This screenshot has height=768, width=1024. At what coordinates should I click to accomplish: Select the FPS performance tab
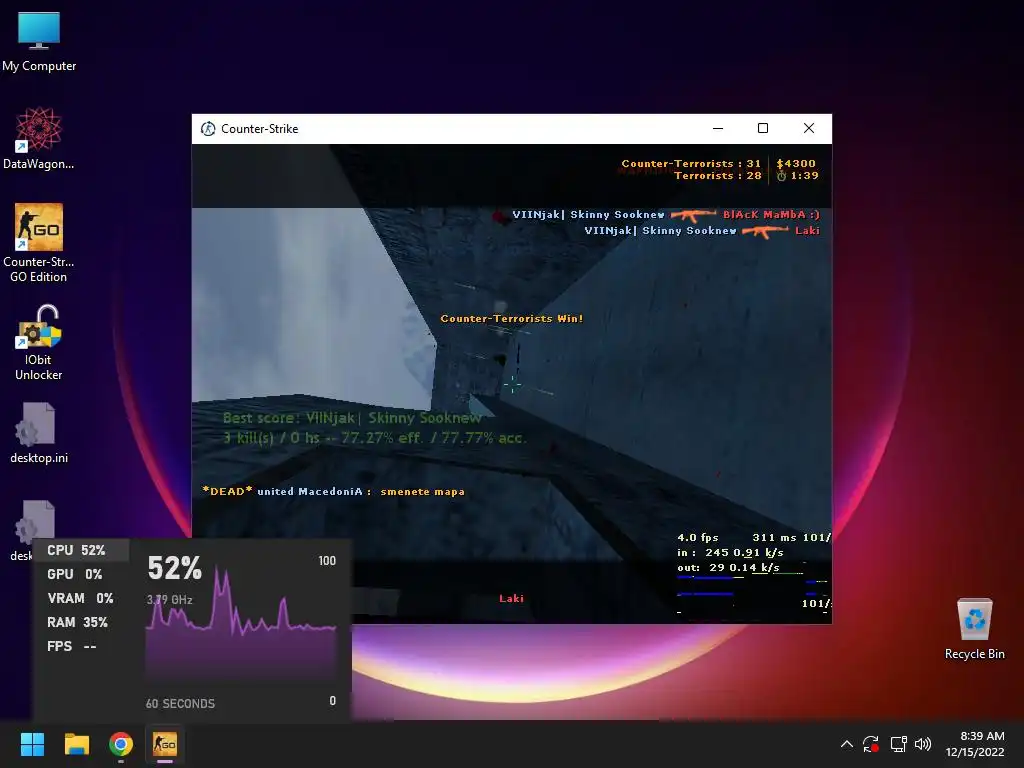click(x=81, y=647)
